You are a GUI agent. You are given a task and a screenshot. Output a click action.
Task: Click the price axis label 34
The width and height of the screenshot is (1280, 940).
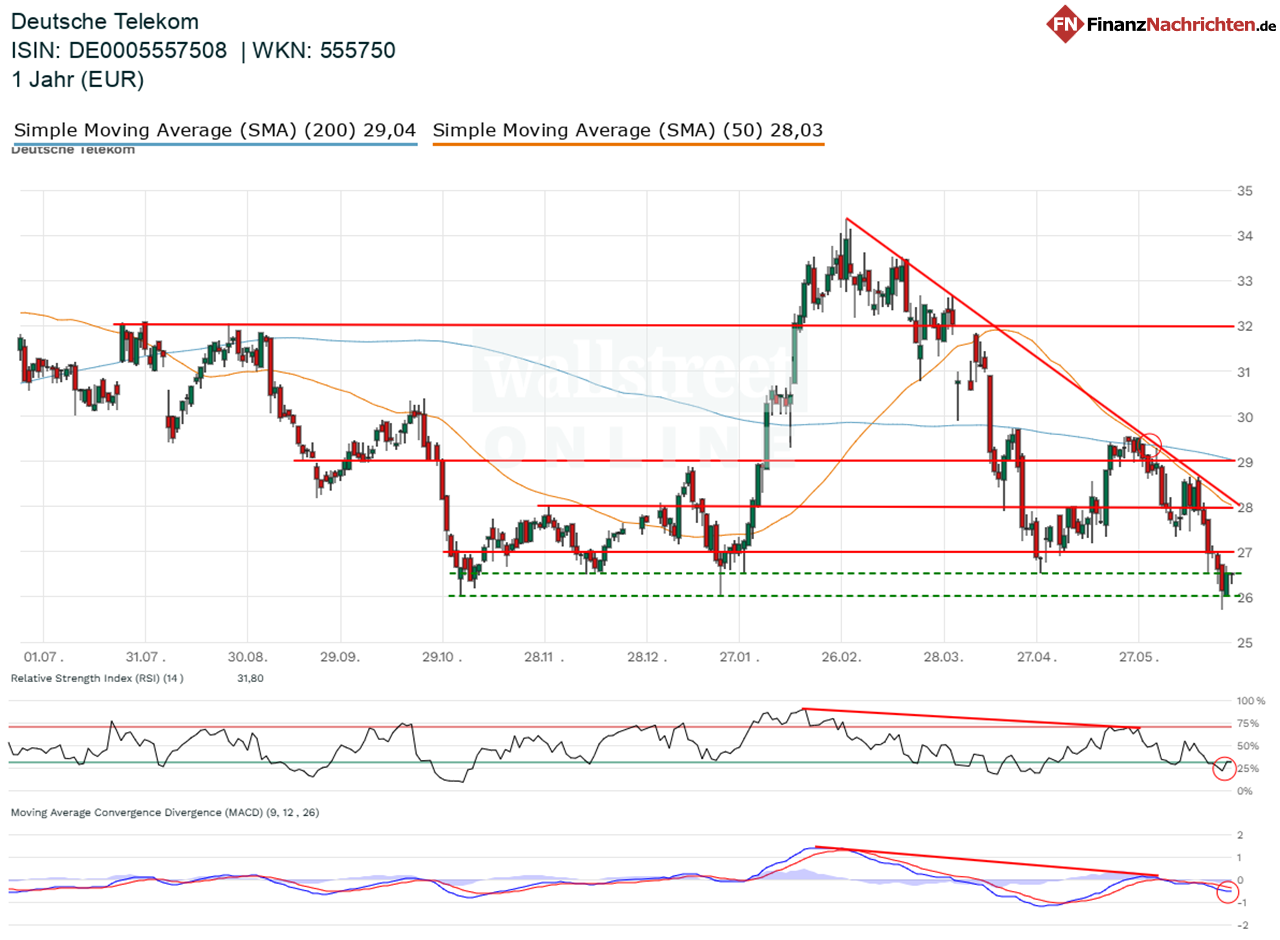pyautogui.click(x=1245, y=236)
